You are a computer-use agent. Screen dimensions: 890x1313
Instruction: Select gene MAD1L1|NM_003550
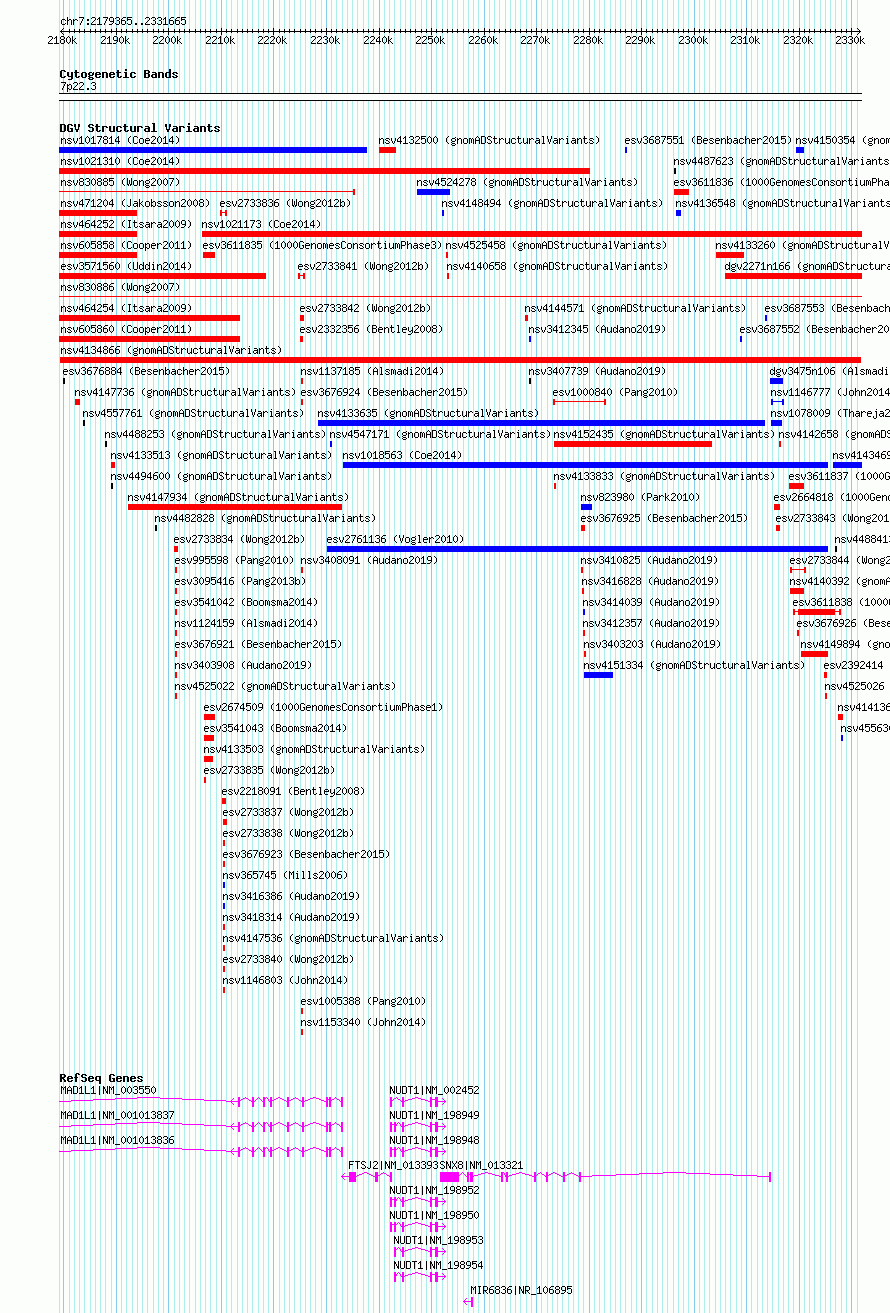pos(108,1090)
